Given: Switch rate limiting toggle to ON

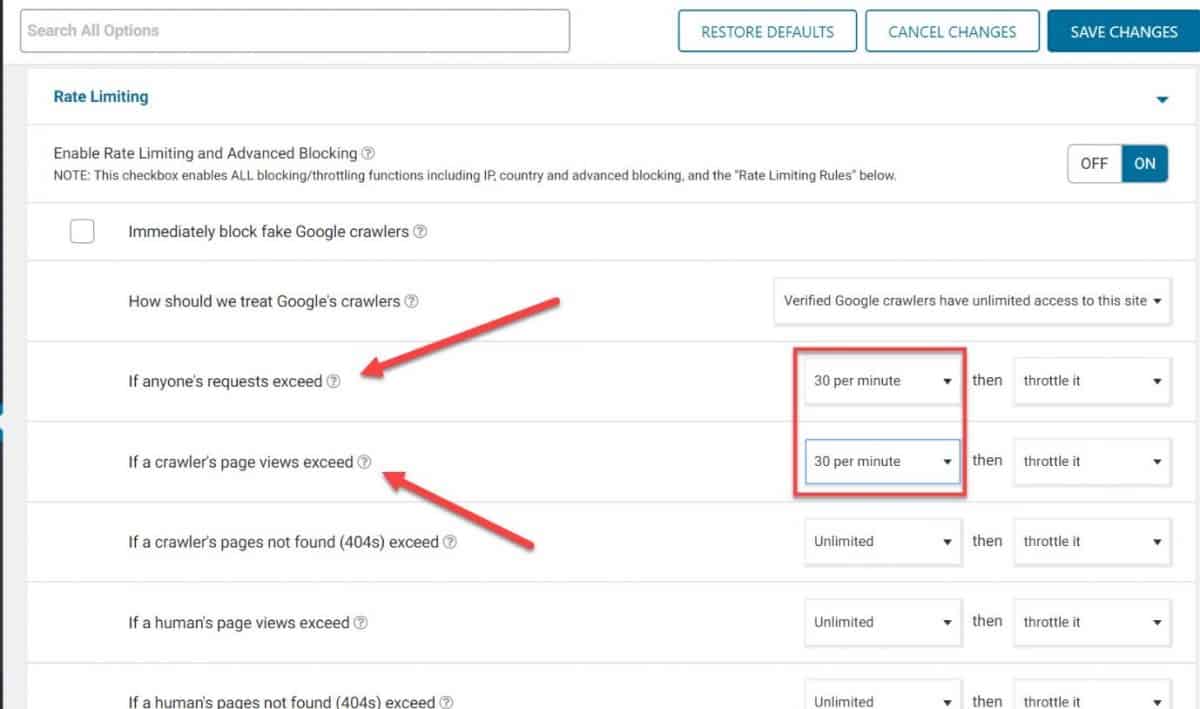Looking at the screenshot, I should [1145, 164].
